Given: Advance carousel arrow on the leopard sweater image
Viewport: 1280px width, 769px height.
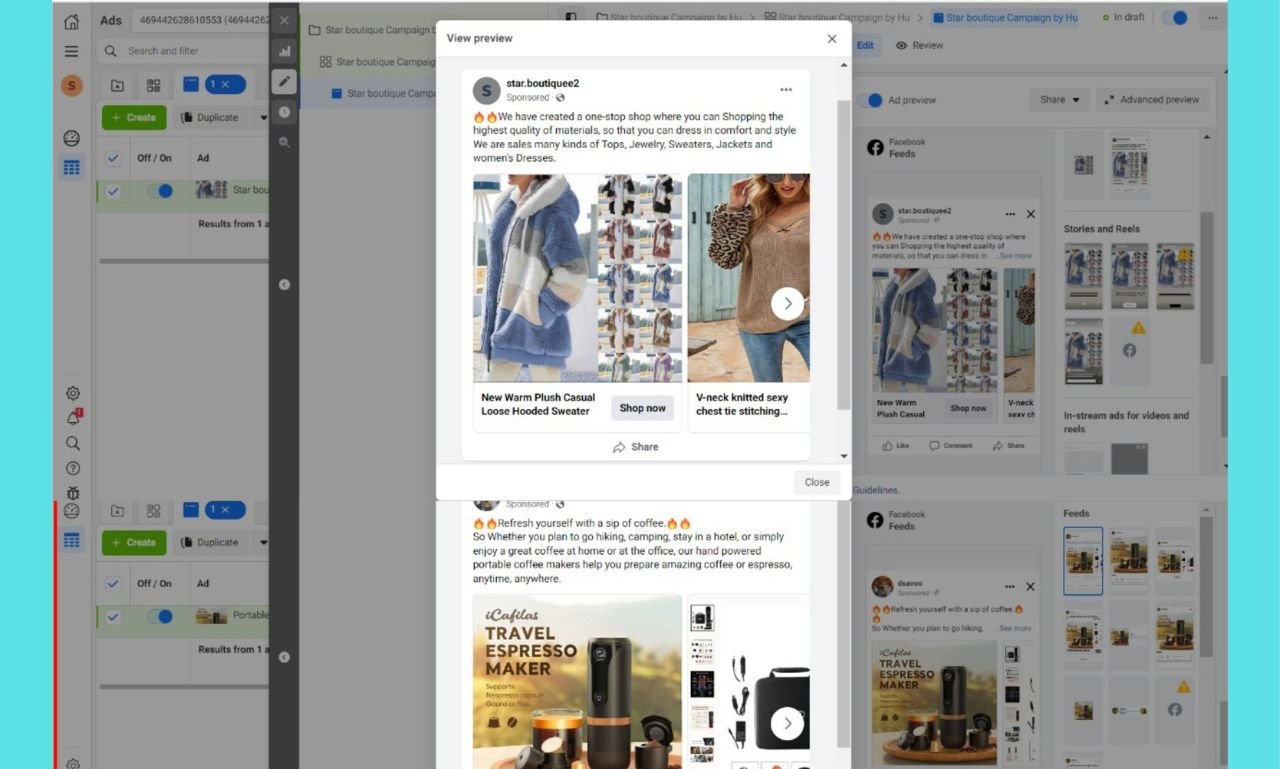Looking at the screenshot, I should [787, 303].
